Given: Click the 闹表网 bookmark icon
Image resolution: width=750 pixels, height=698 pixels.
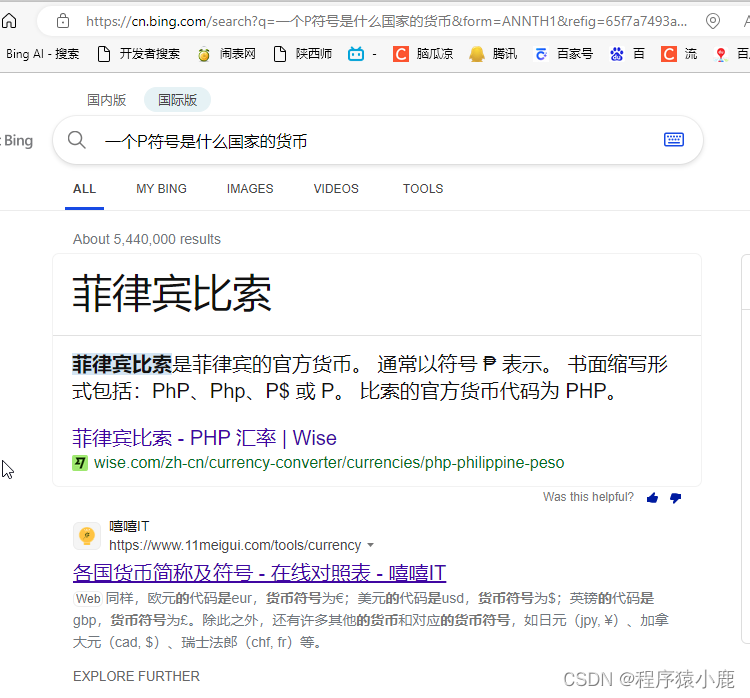Looking at the screenshot, I should click(x=204, y=54).
